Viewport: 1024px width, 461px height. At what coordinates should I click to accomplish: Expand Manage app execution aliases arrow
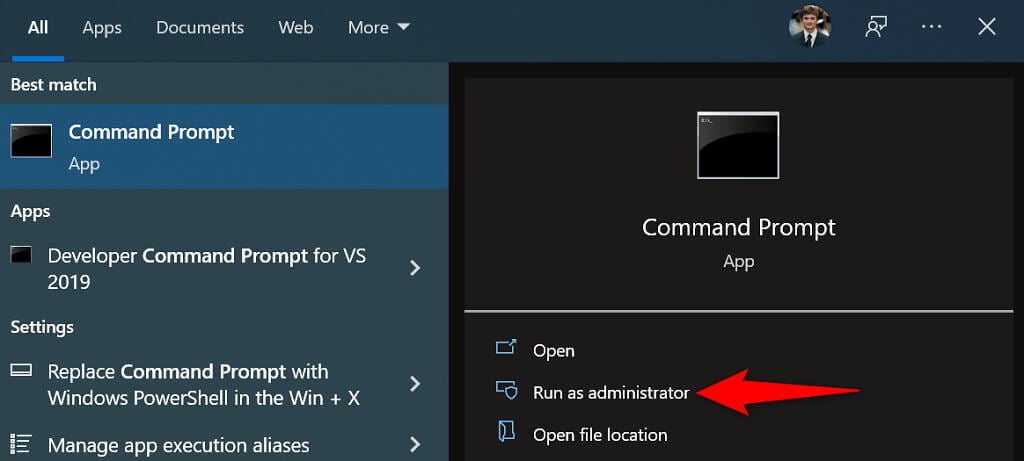tap(416, 444)
